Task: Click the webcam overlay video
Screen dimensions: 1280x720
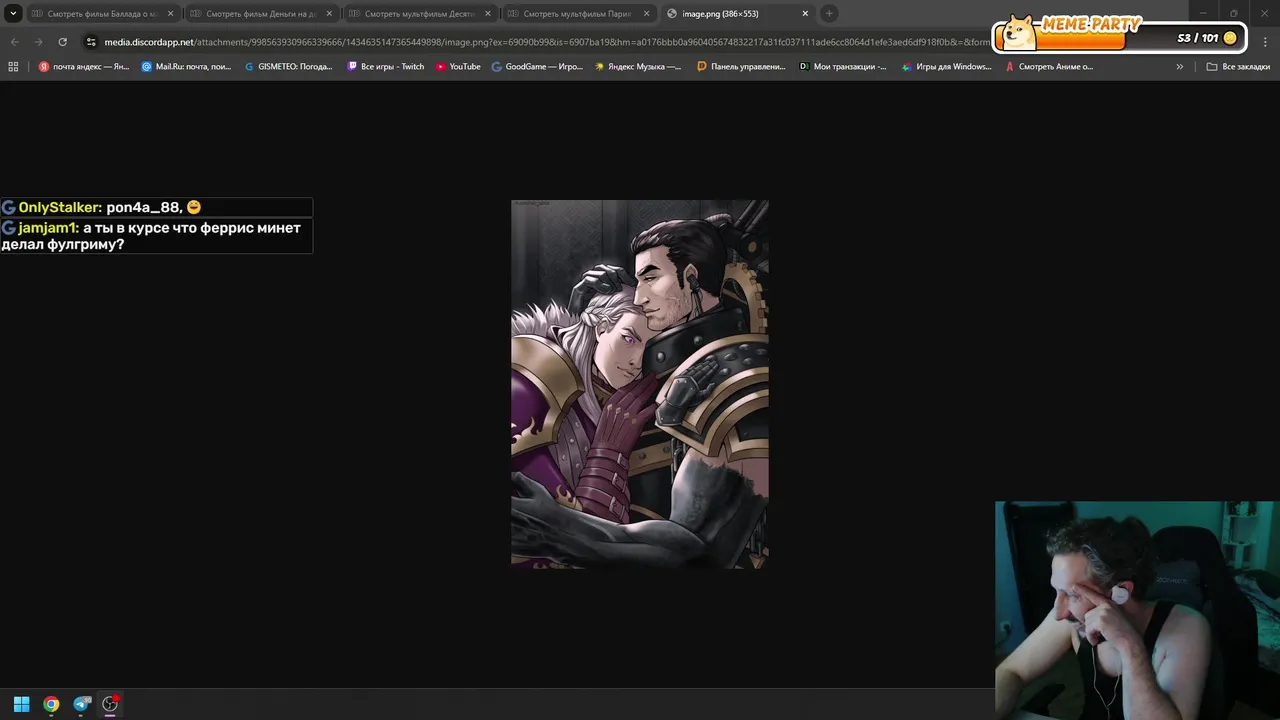Action: (x=1137, y=610)
